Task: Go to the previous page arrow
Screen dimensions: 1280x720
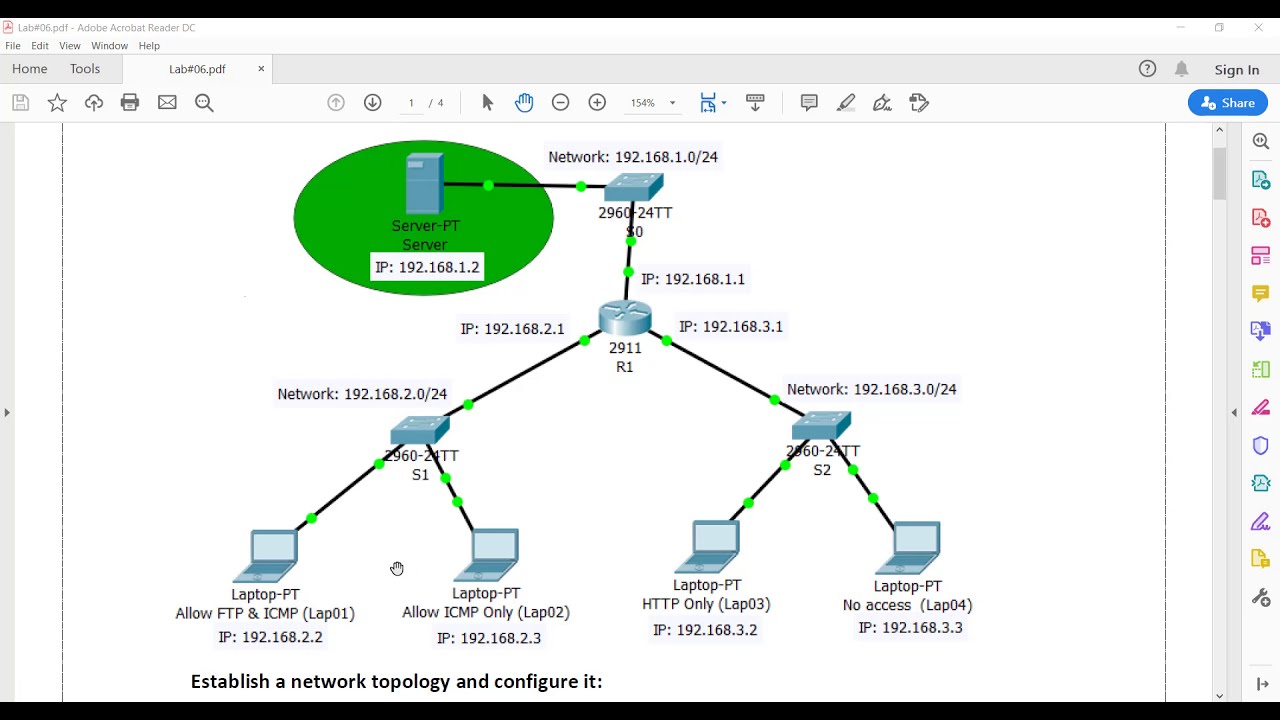Action: click(x=336, y=102)
